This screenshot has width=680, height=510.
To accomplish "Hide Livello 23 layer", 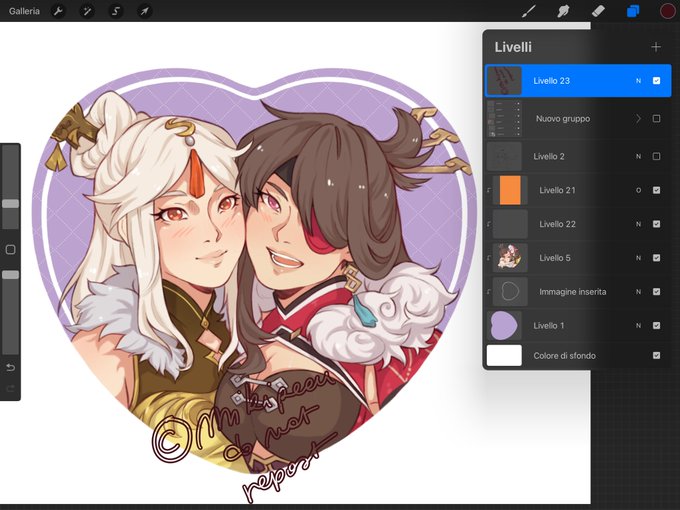I will pos(657,81).
